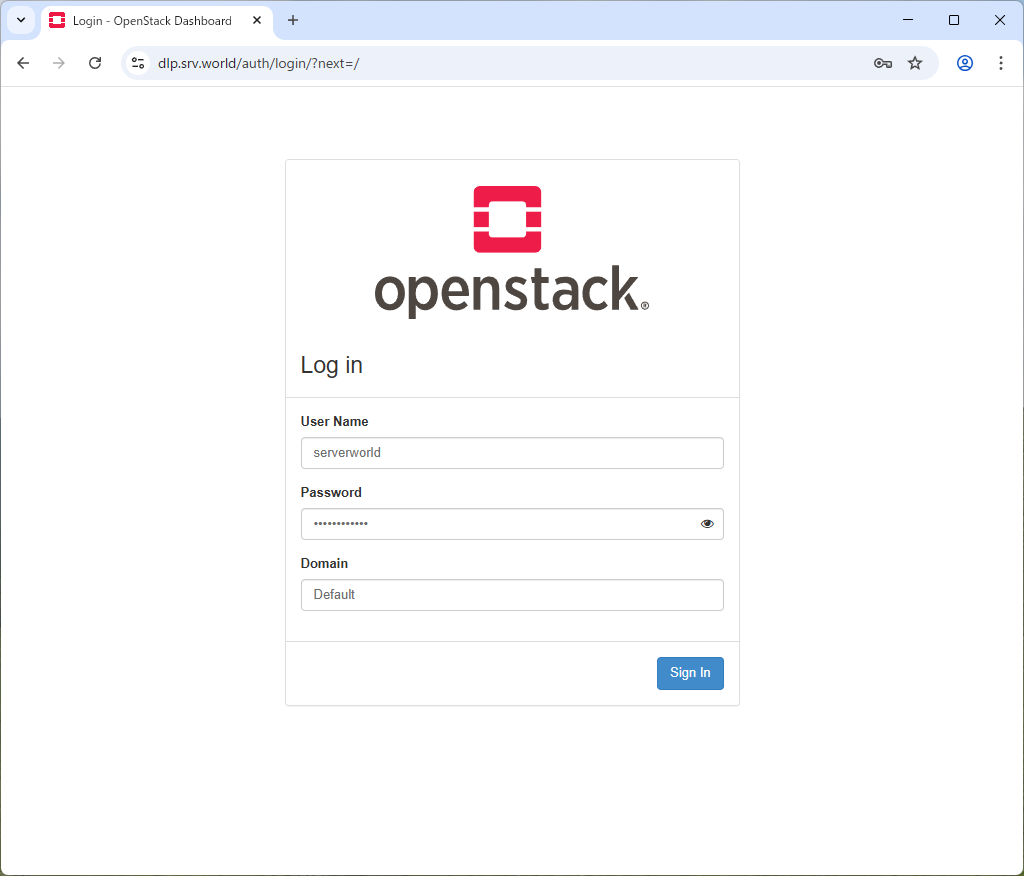Focus the User Name input field
Image resolution: width=1024 pixels, height=876 pixels.
coord(511,453)
